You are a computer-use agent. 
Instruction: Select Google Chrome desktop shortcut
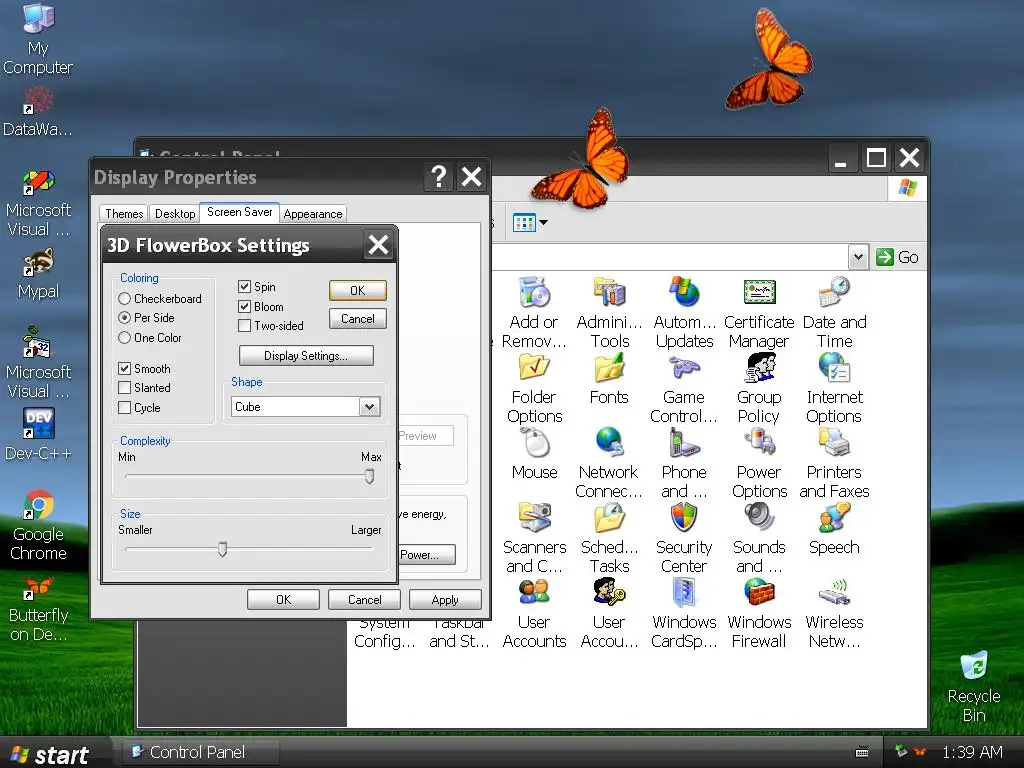tap(38, 526)
